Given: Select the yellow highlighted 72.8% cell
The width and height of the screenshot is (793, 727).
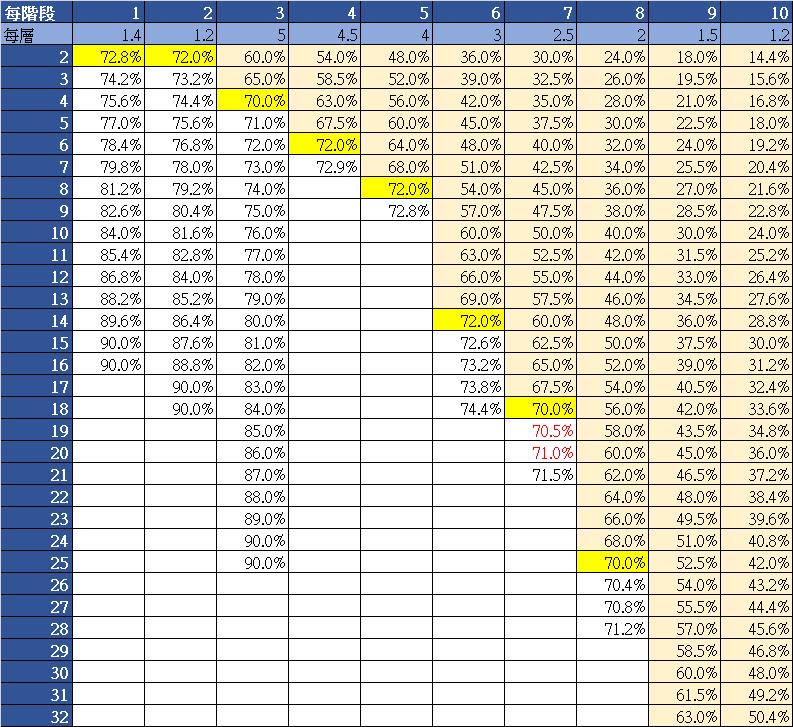Looking at the screenshot, I should [x=108, y=57].
